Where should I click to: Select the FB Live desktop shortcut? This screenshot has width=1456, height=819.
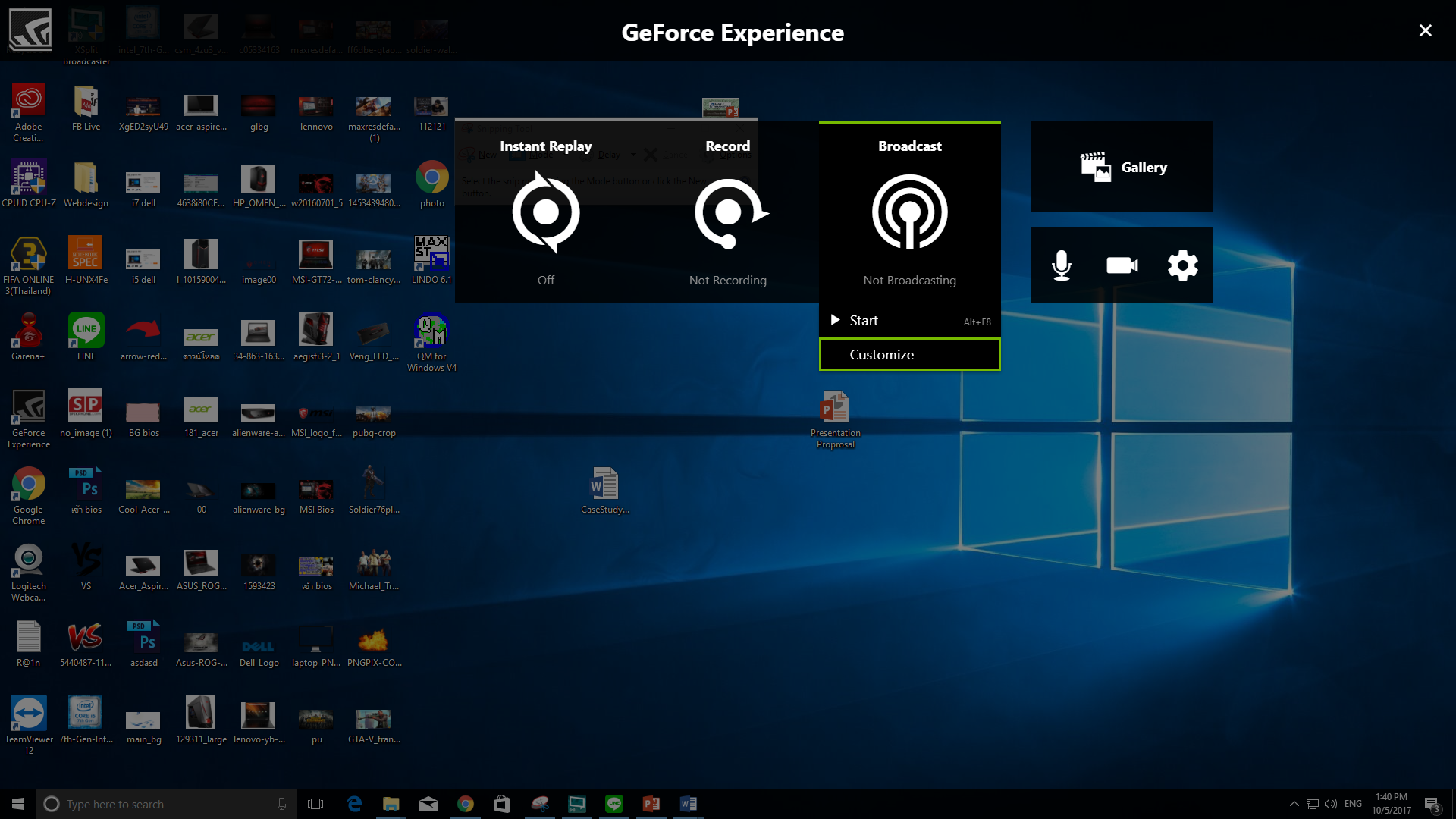tap(86, 108)
